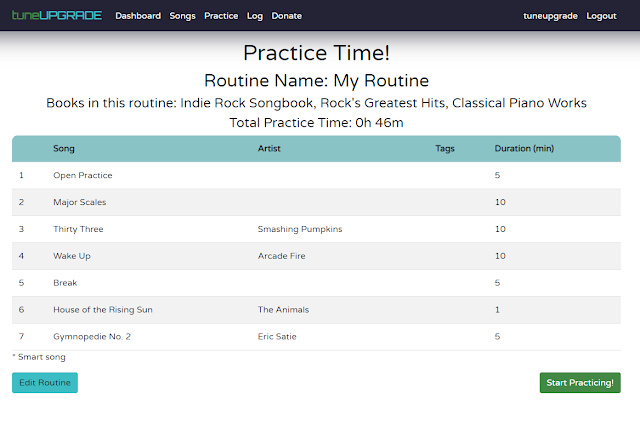640x425 pixels.
Task: Click row number 4 of Wake Up
Action: coord(21,256)
